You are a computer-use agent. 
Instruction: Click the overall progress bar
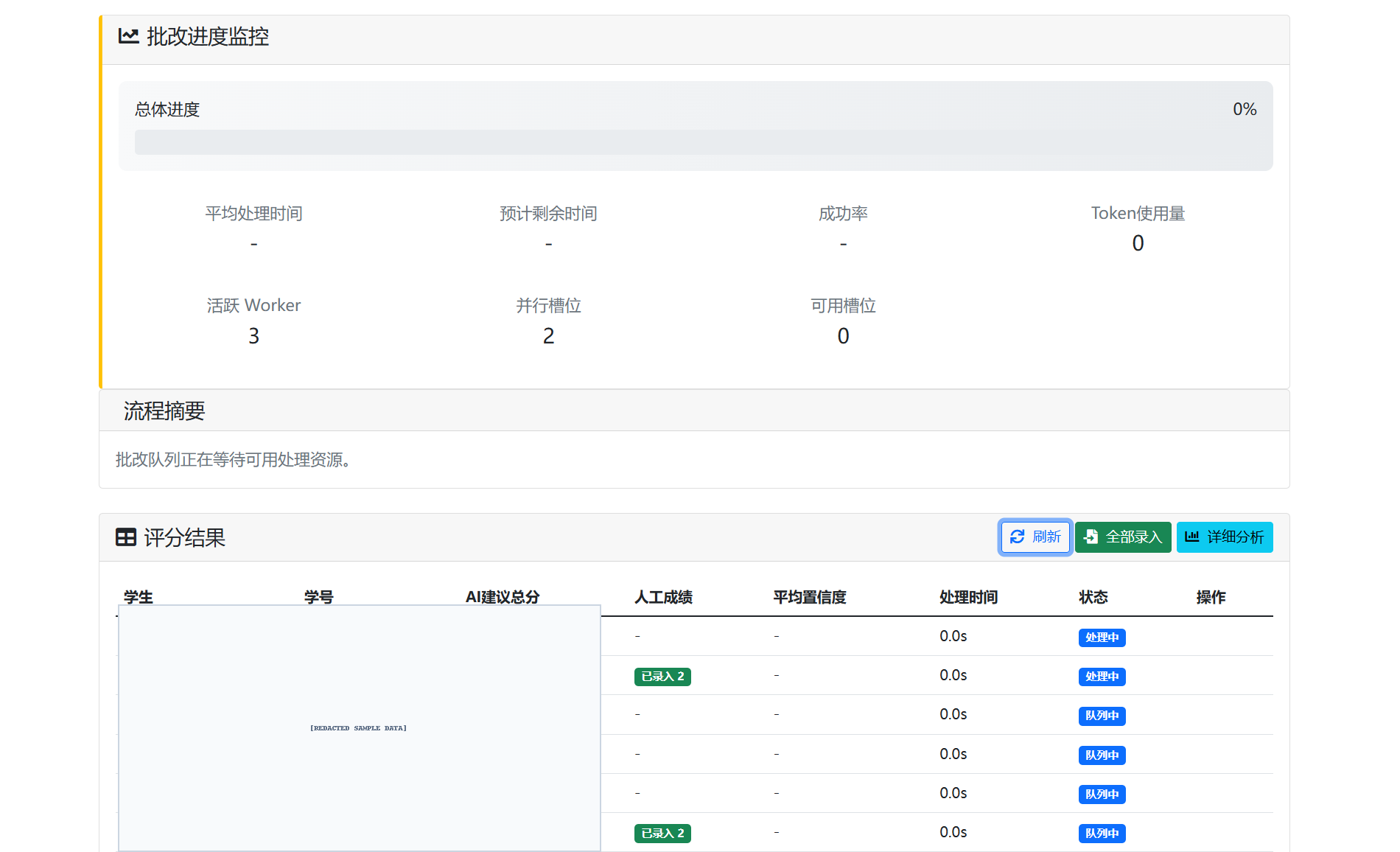click(696, 142)
